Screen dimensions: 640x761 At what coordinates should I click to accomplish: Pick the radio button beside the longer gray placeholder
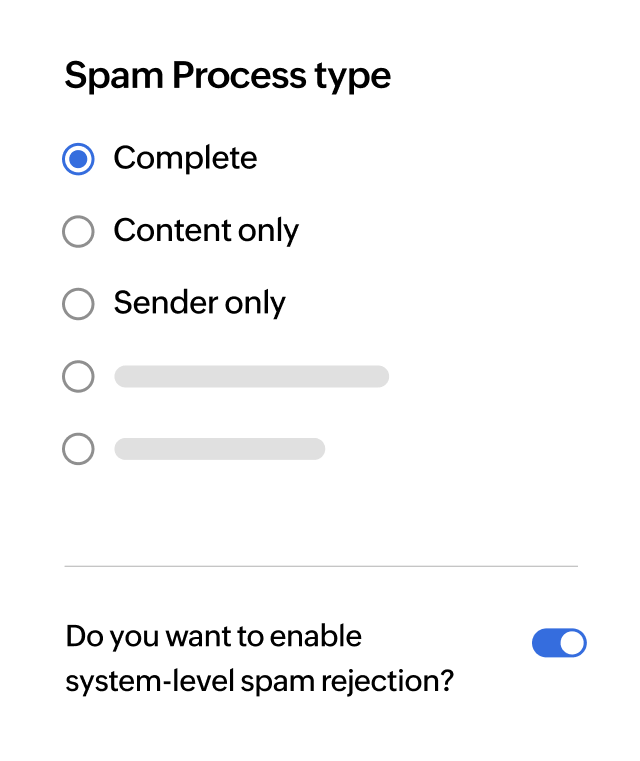click(78, 377)
